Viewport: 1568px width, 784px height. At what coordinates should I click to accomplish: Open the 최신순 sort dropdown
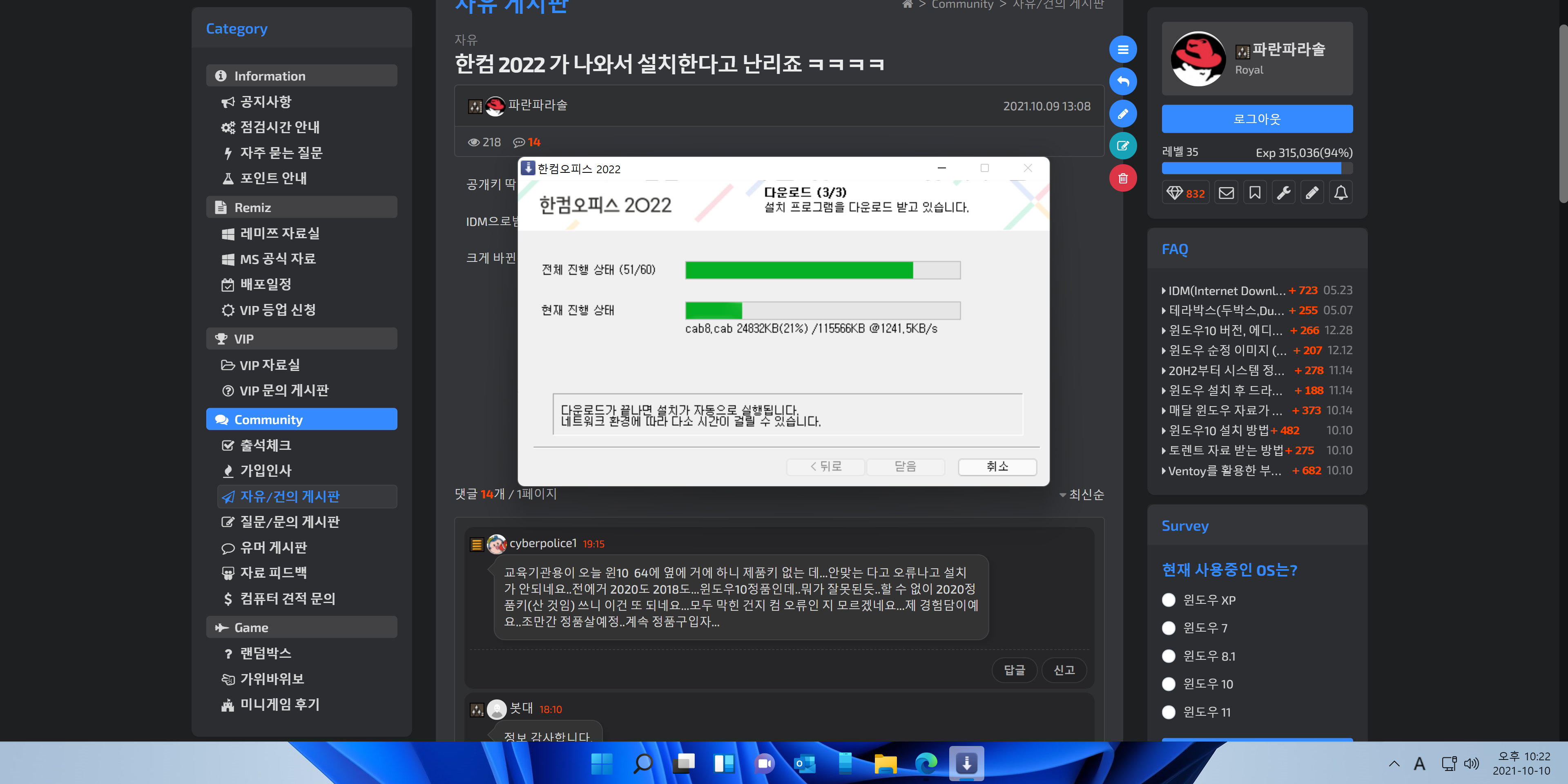point(1082,494)
